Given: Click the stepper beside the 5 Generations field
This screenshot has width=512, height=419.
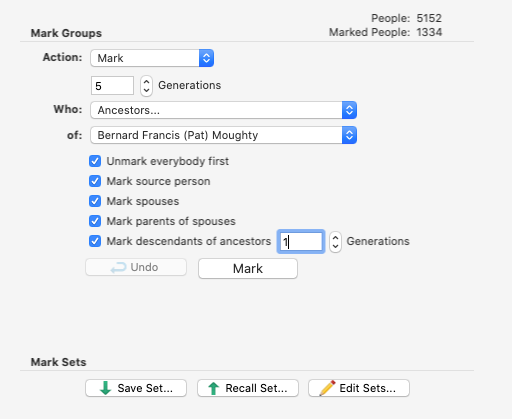Looking at the screenshot, I should pos(146,86).
